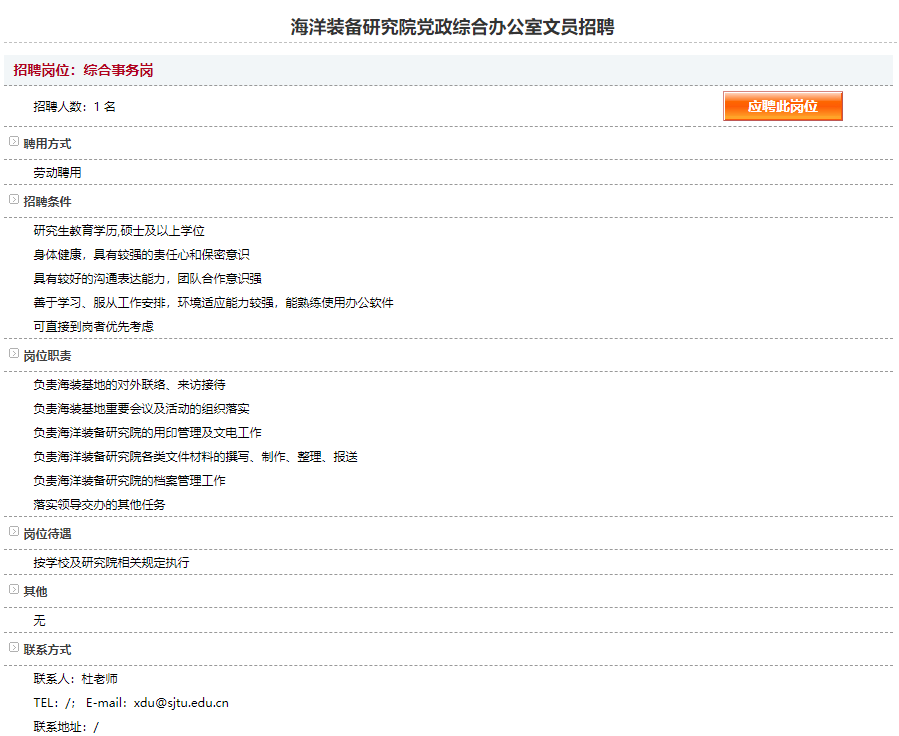Image resolution: width=899 pixels, height=736 pixels.
Task: Click the line 负责海洋装备研究院的档案管理工作
Action: click(x=130, y=481)
